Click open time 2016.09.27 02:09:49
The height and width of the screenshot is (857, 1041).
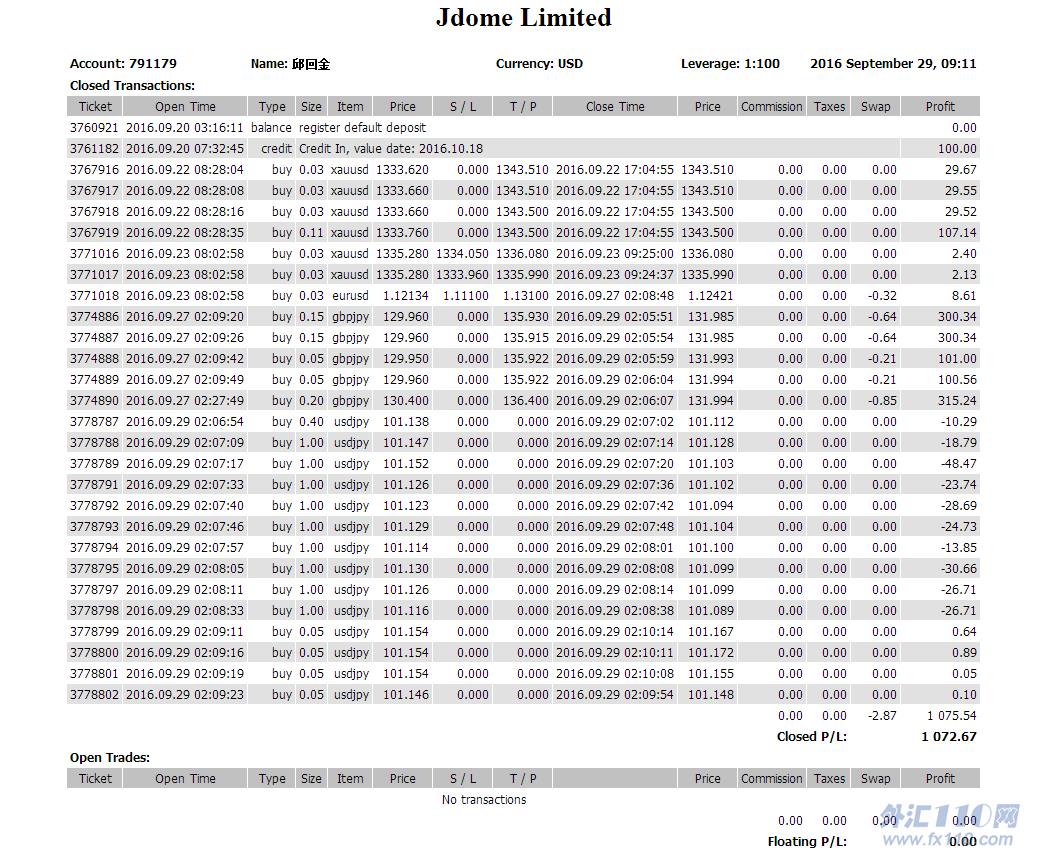[x=185, y=380]
